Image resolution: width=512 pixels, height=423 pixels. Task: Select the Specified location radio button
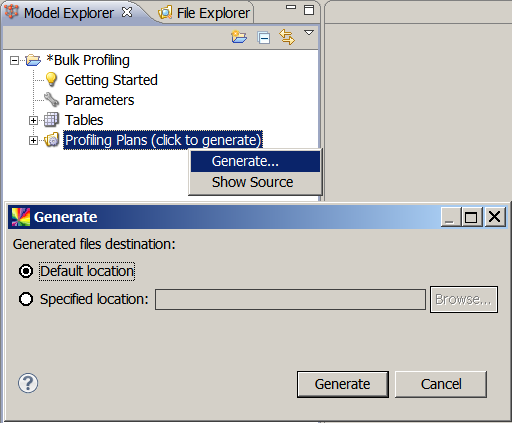click(x=26, y=299)
